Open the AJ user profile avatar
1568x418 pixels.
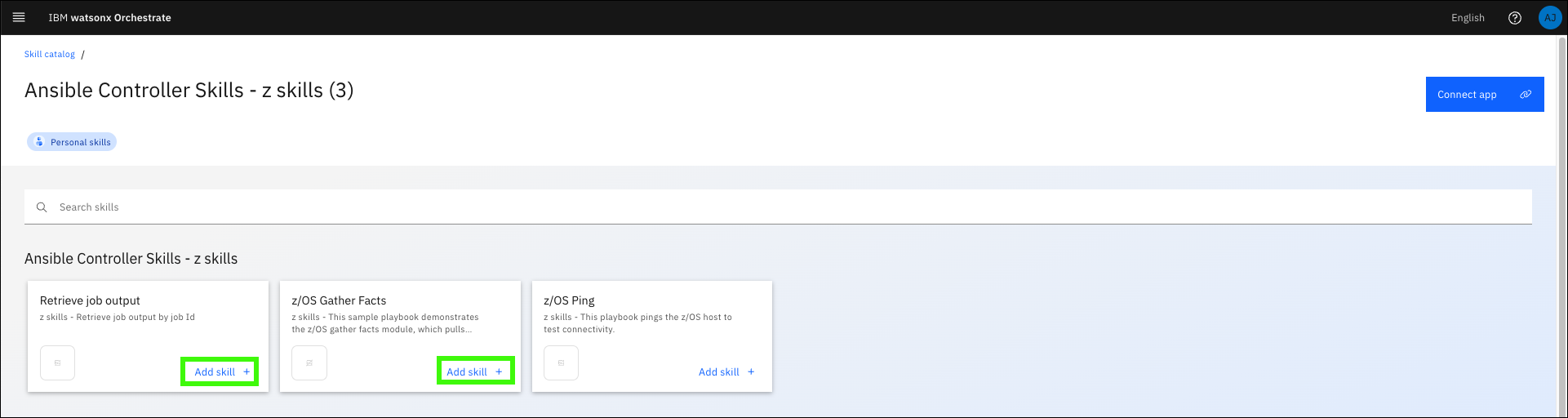pos(1549,18)
